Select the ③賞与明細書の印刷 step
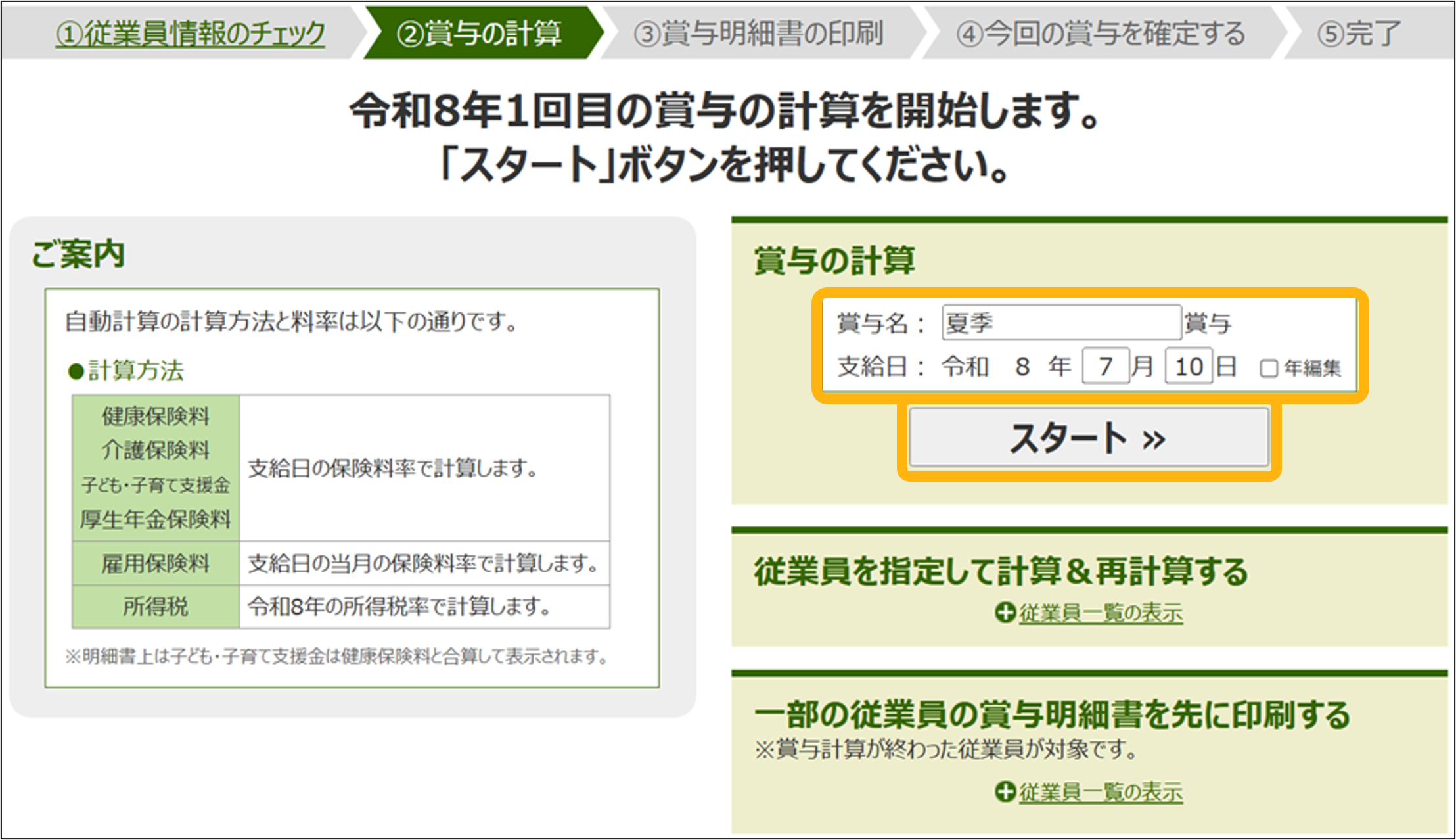The image size is (1456, 840). pyautogui.click(x=759, y=33)
